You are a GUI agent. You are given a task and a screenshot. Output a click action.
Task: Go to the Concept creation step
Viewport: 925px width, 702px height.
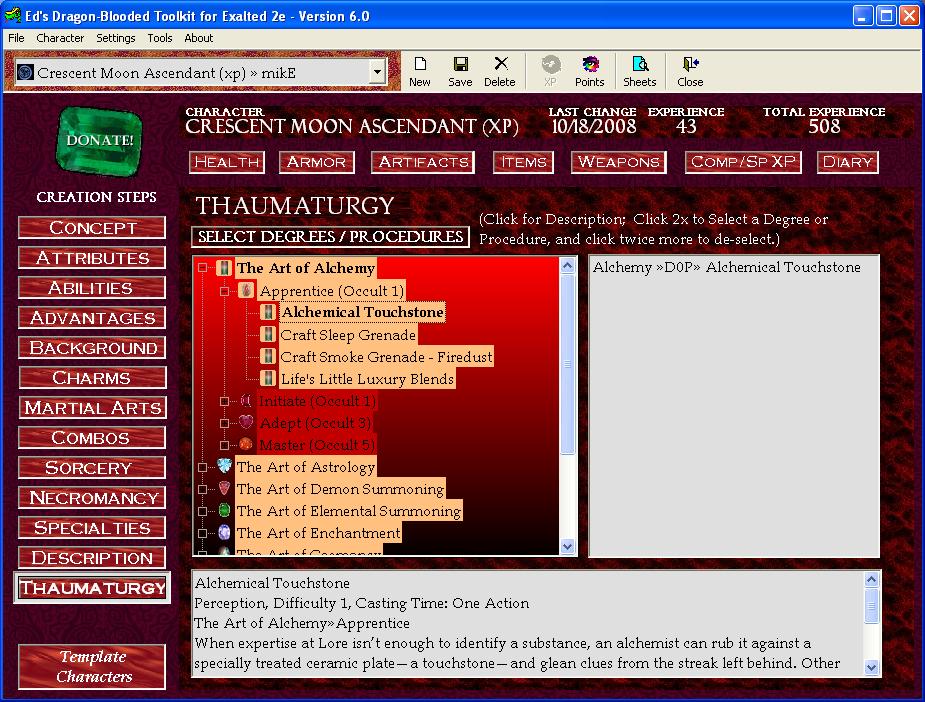92,228
